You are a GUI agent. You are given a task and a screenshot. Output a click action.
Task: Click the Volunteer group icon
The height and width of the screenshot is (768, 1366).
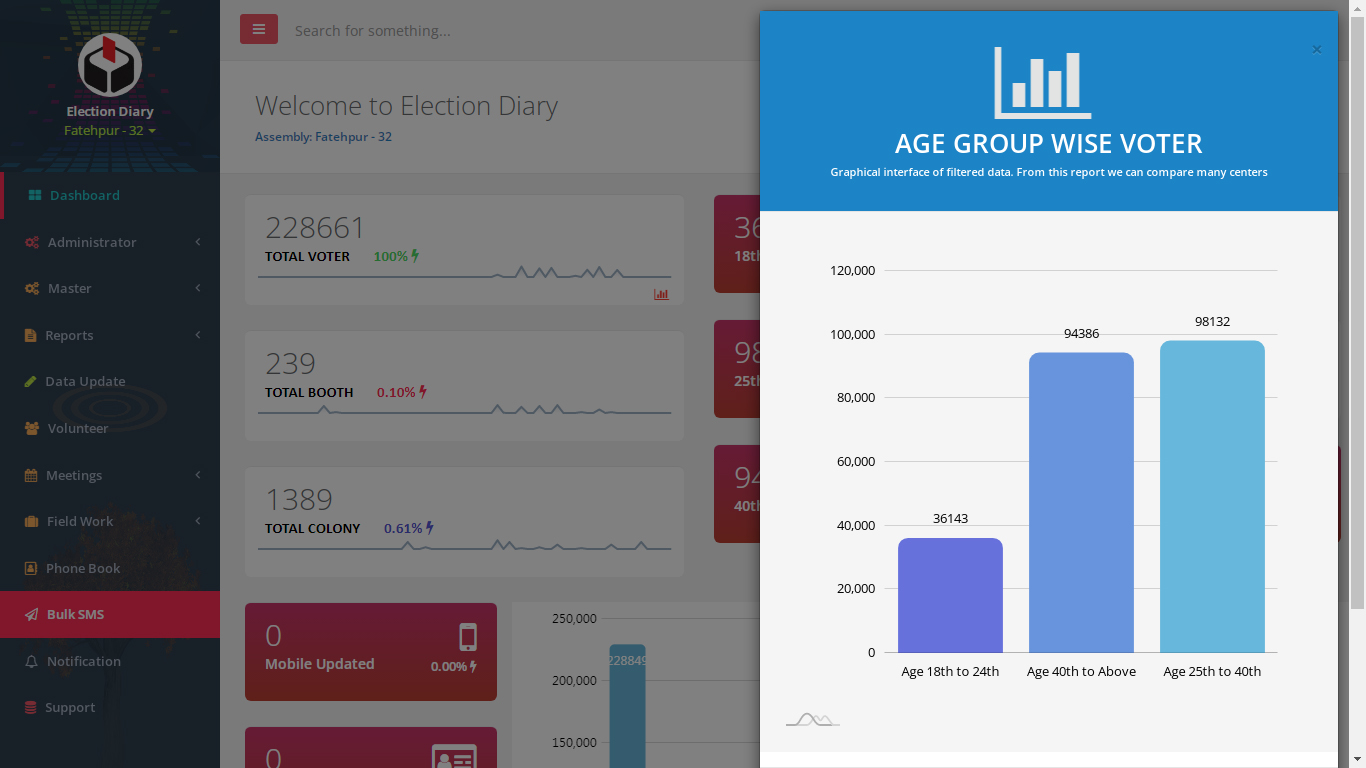click(x=31, y=429)
